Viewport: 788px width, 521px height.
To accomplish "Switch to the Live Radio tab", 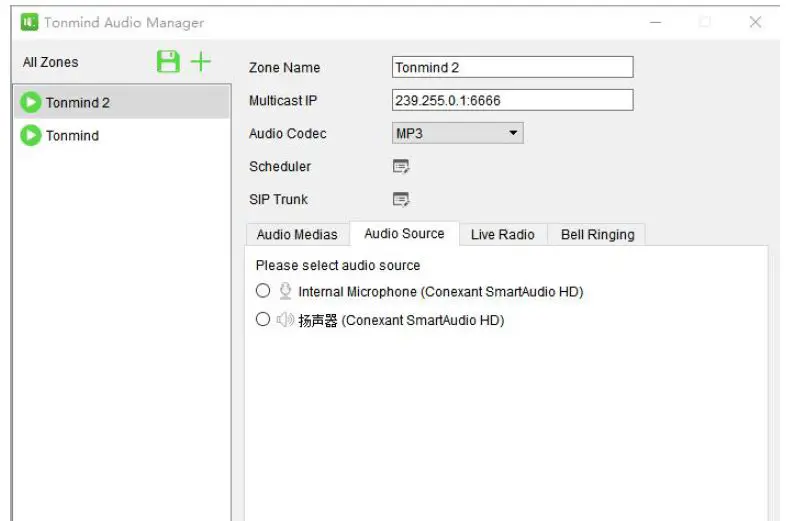I will [503, 235].
